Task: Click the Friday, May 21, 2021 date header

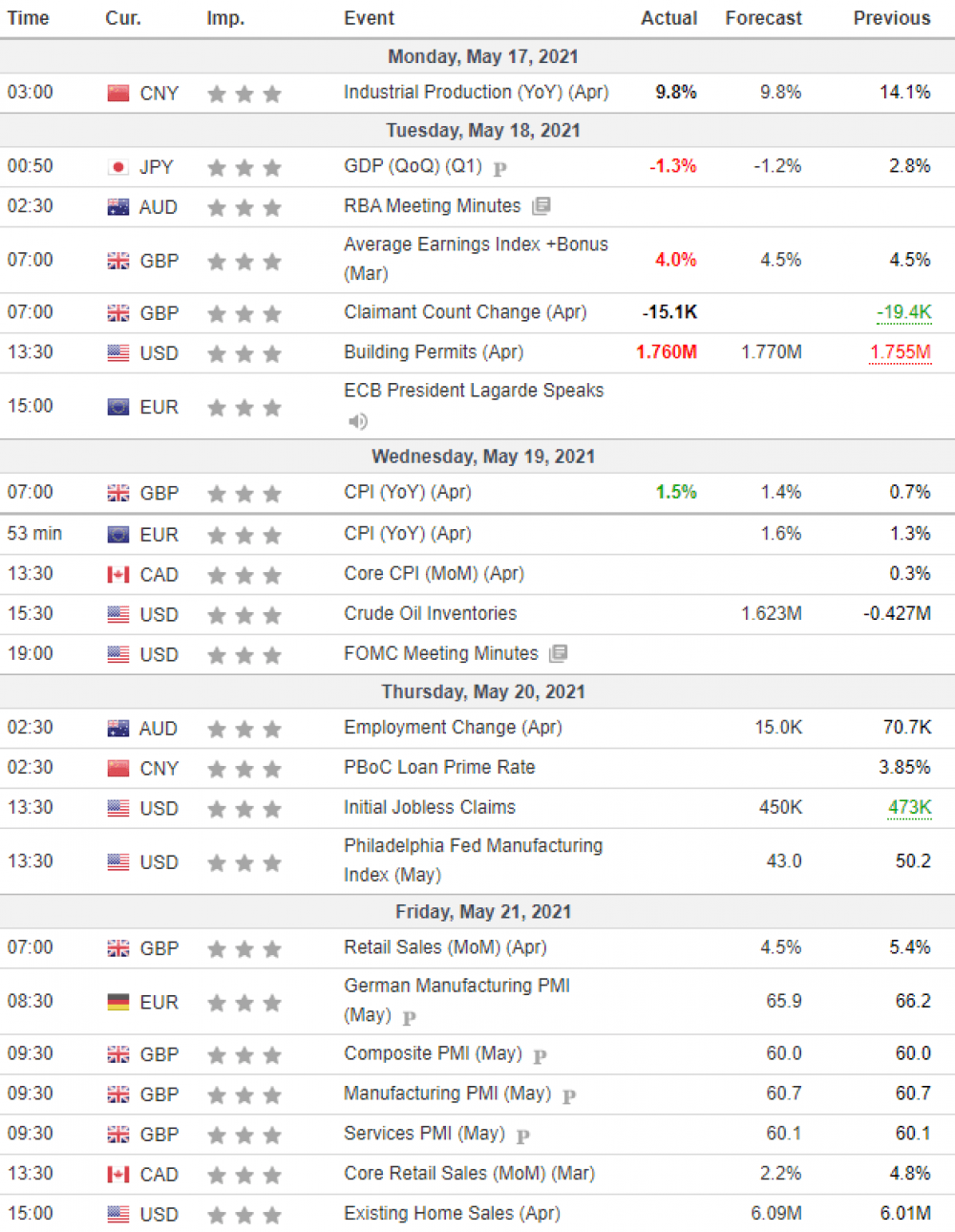Action: coord(483,912)
